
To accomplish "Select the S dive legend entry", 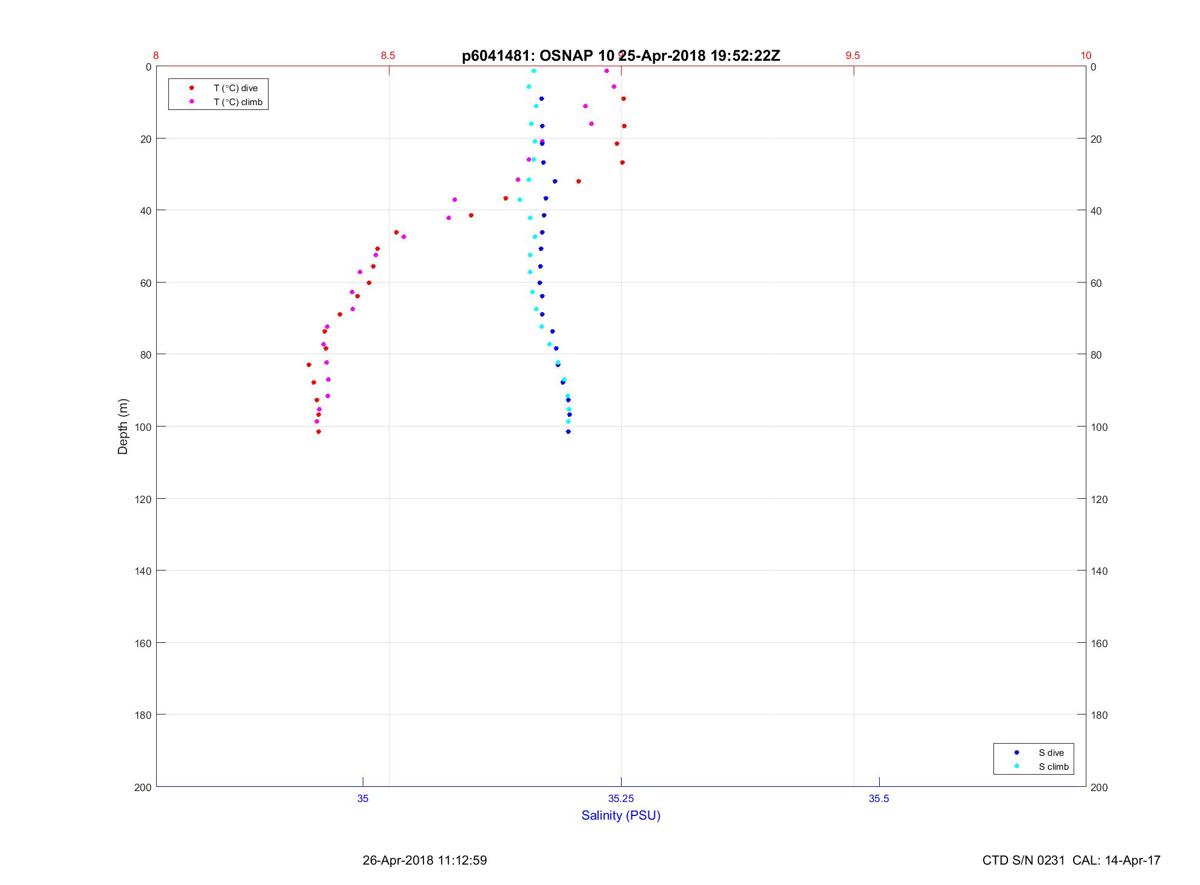I will [1050, 752].
